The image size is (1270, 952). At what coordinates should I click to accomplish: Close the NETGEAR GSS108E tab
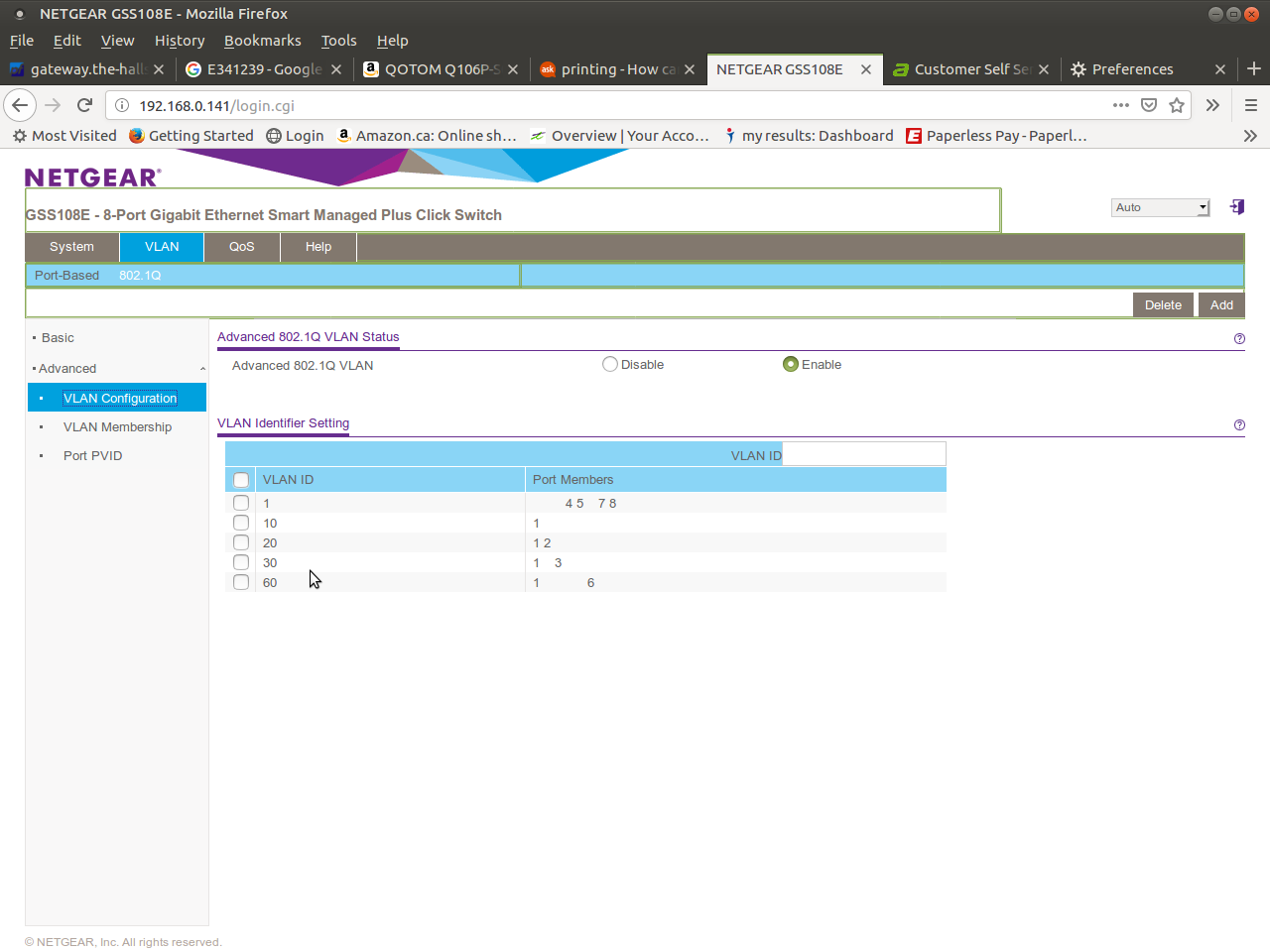[866, 69]
